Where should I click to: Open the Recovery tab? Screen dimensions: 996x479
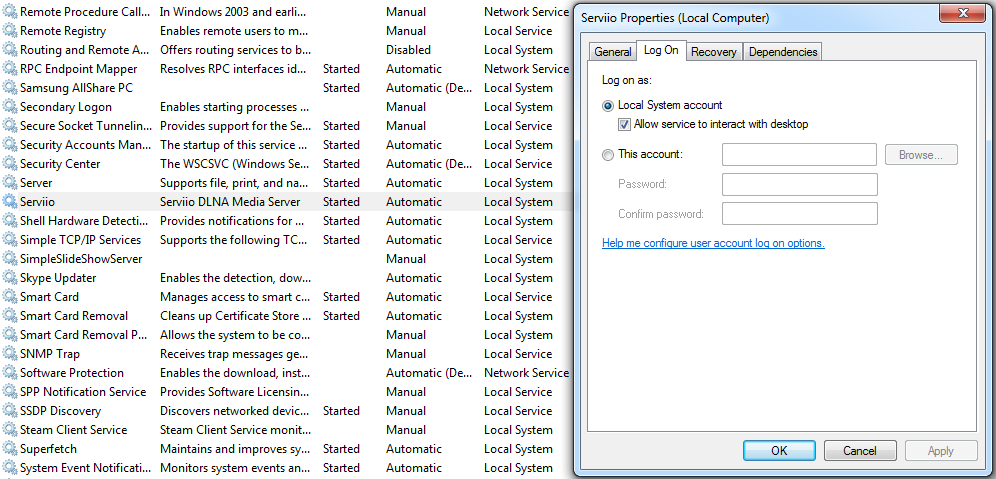(x=713, y=52)
